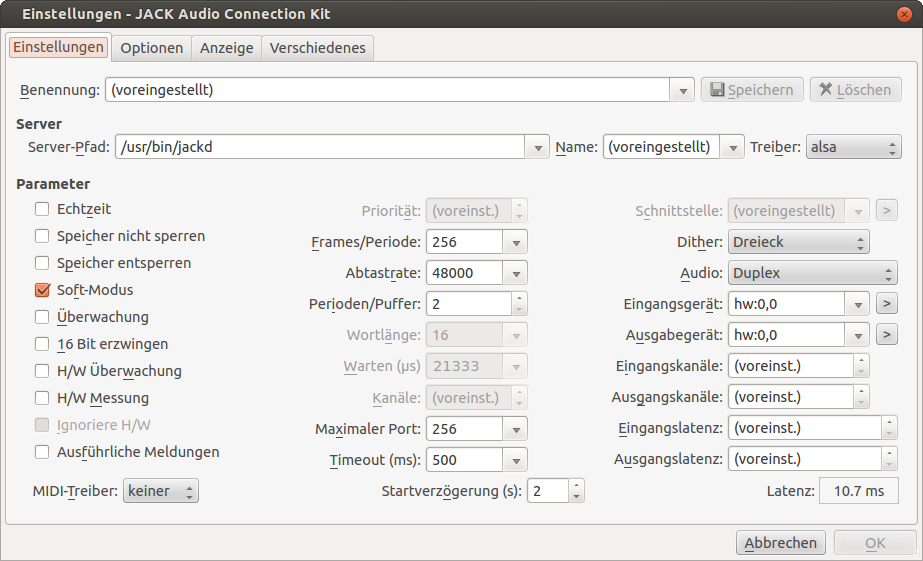Switch to the Anzeige tab

click(226, 48)
